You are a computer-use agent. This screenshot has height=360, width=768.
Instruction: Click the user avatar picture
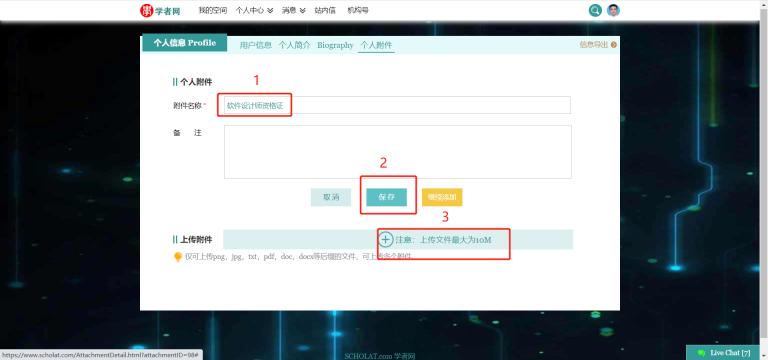coord(613,10)
